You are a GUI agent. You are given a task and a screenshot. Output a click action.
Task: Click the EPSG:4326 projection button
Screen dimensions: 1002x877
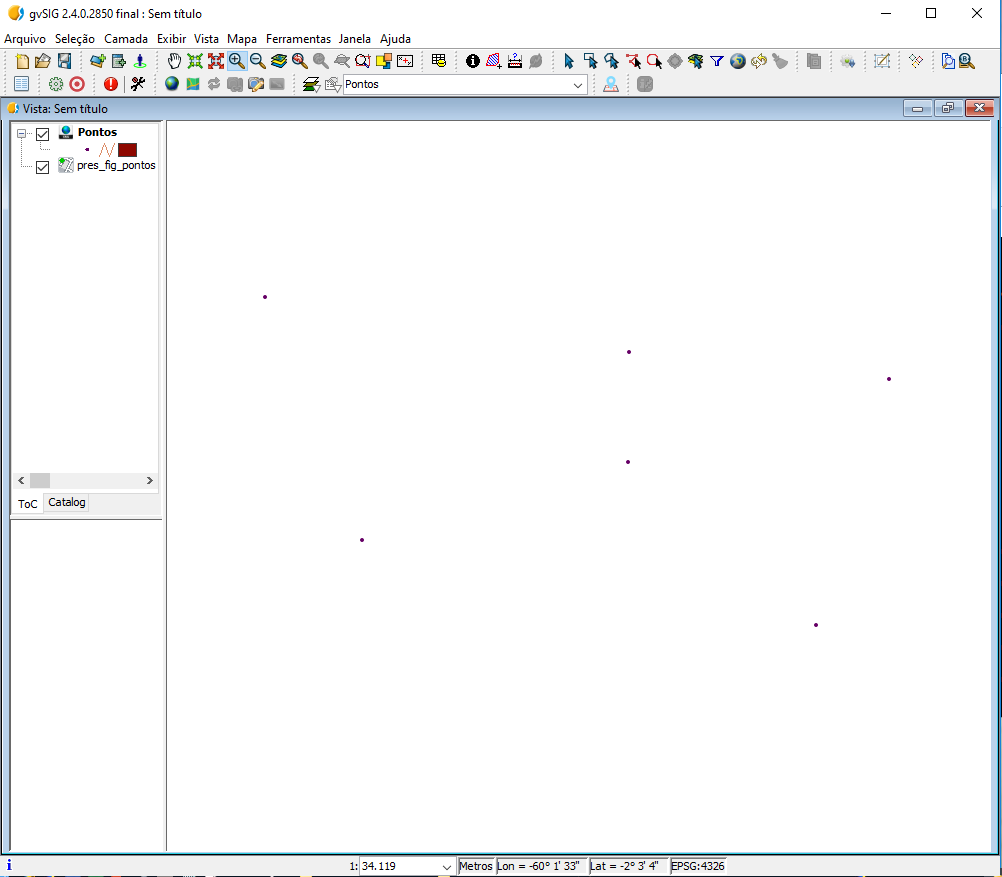[x=698, y=866]
